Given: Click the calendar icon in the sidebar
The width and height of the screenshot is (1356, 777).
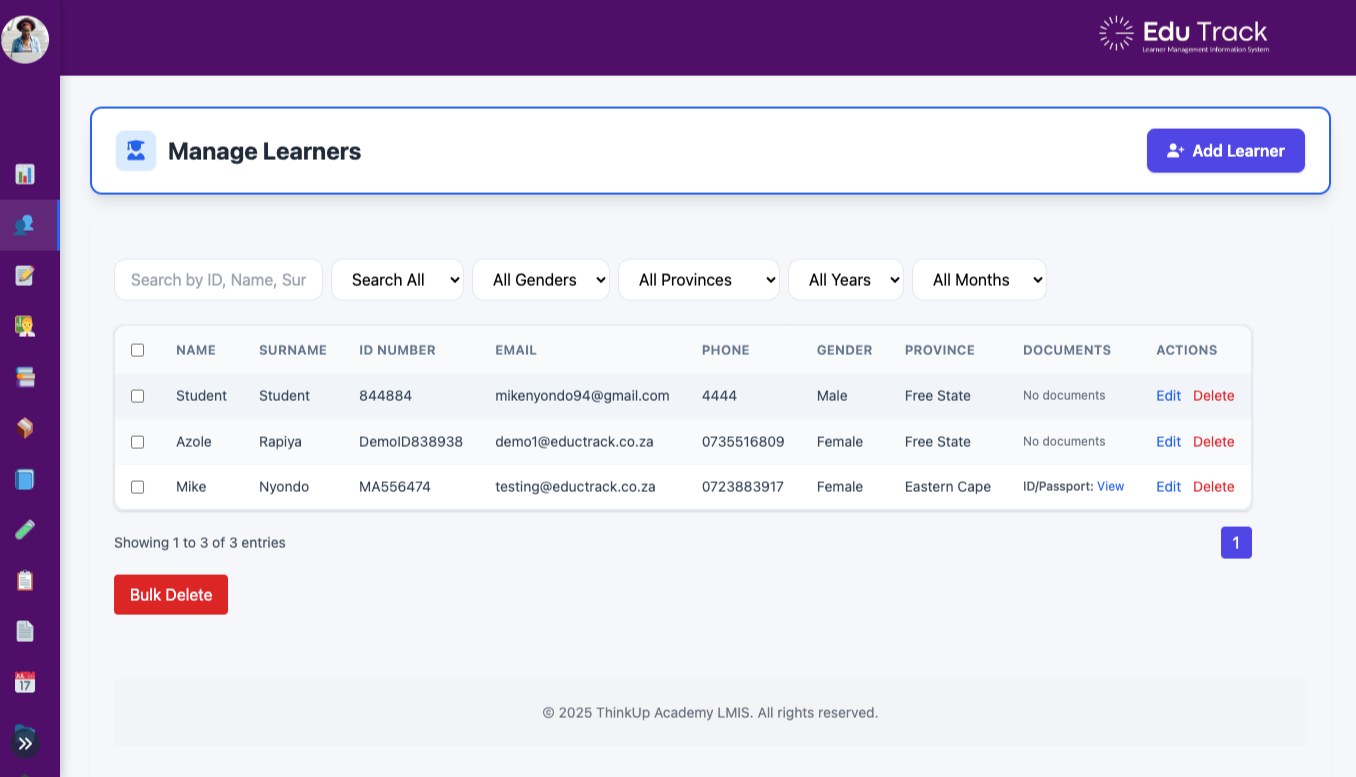Looking at the screenshot, I should click(25, 682).
